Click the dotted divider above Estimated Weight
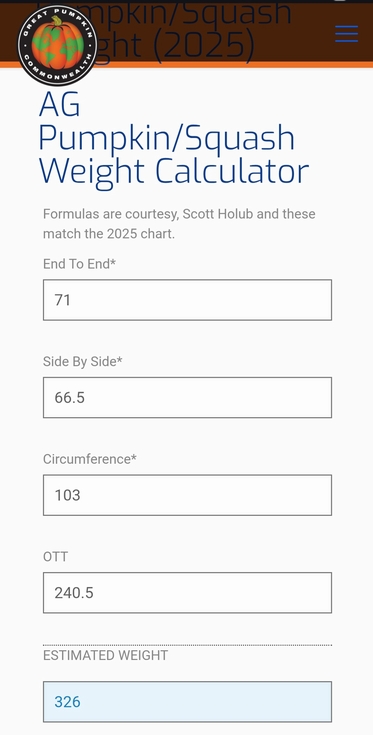 click(x=187, y=645)
